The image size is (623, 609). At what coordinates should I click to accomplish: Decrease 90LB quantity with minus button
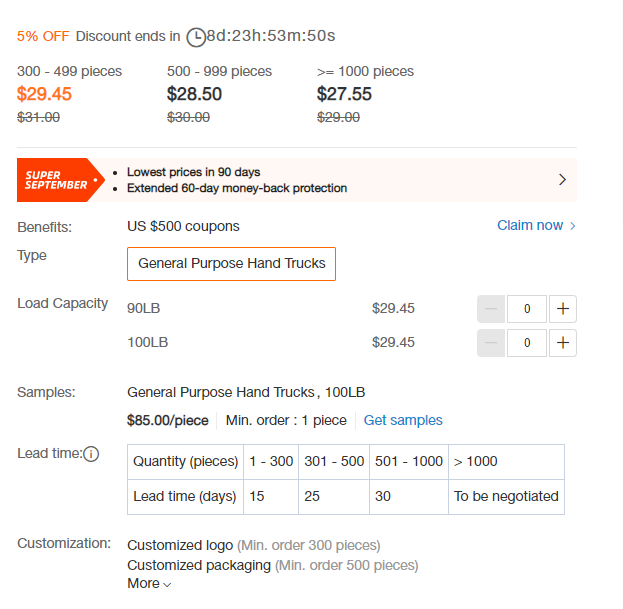pos(491,309)
